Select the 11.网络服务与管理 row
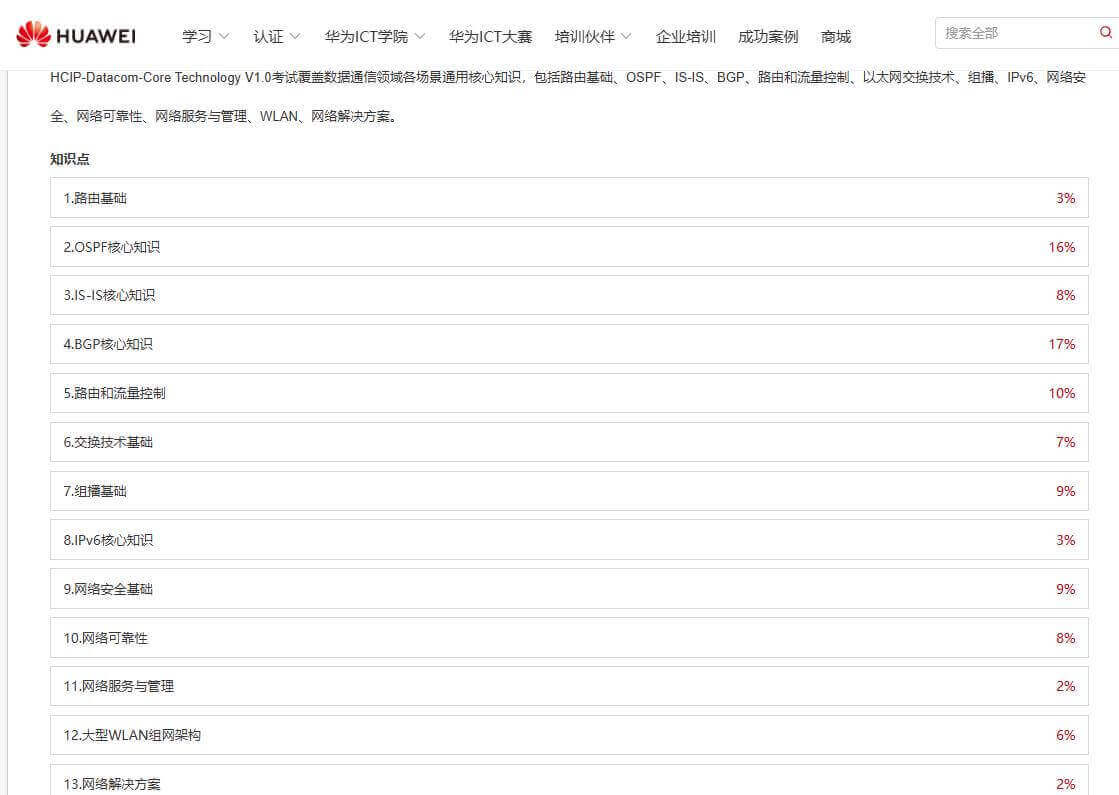 [x=569, y=687]
